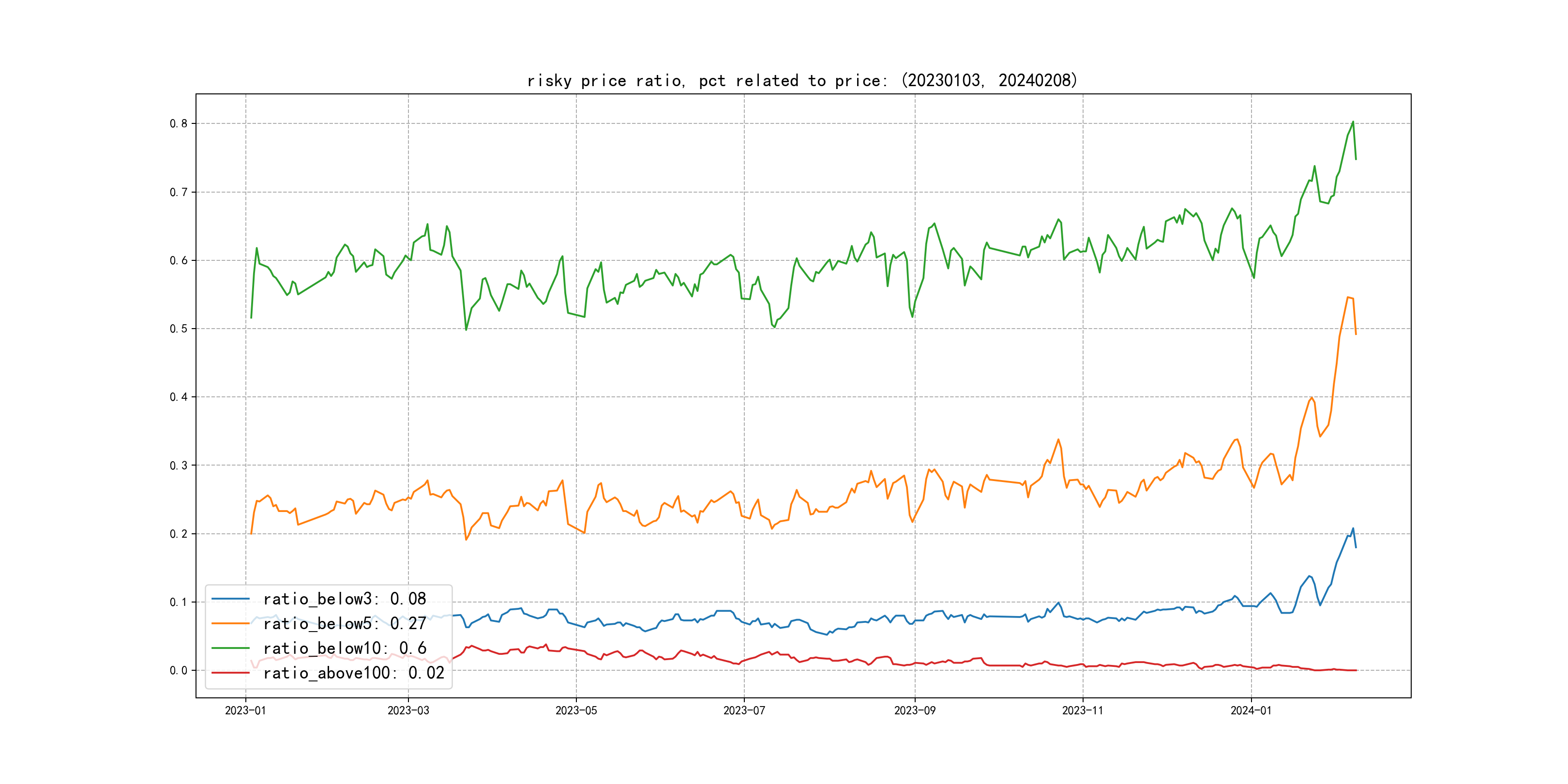Select legend label ratio_above100: 0.02
Image resolution: width=1568 pixels, height=784 pixels.
point(354,673)
